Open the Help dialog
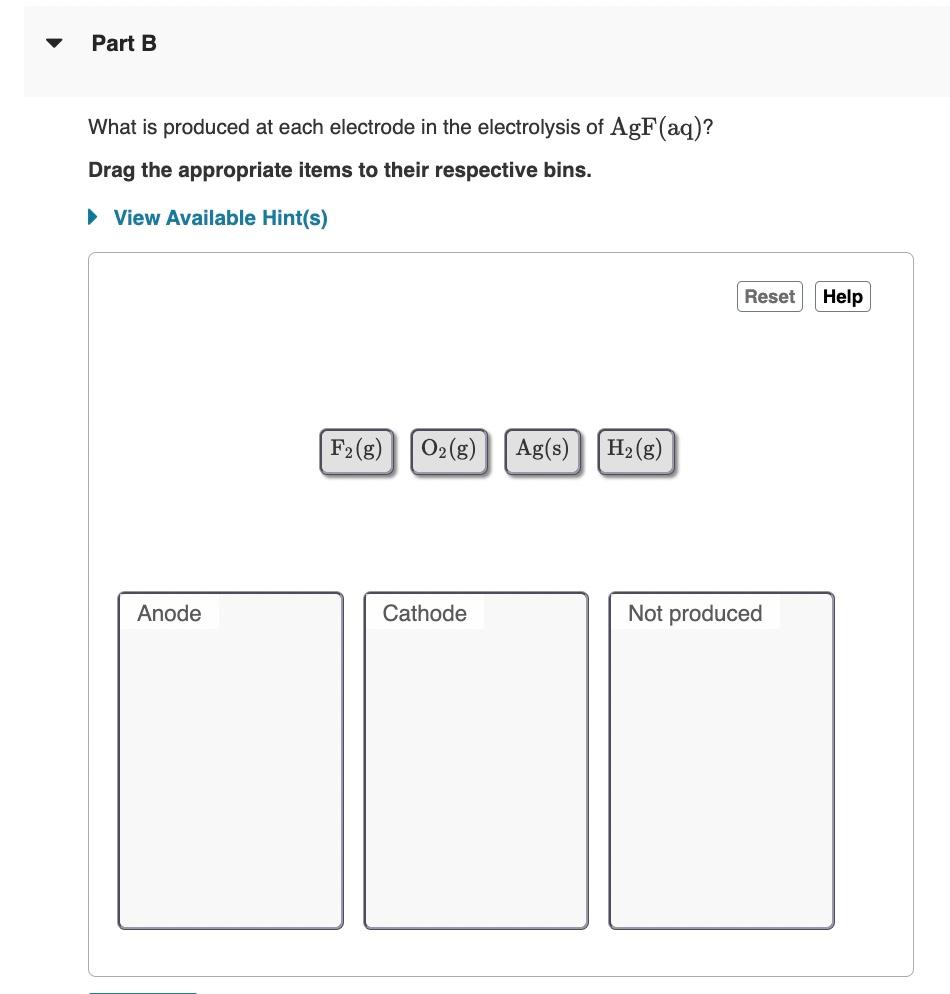950x994 pixels. pos(842,296)
